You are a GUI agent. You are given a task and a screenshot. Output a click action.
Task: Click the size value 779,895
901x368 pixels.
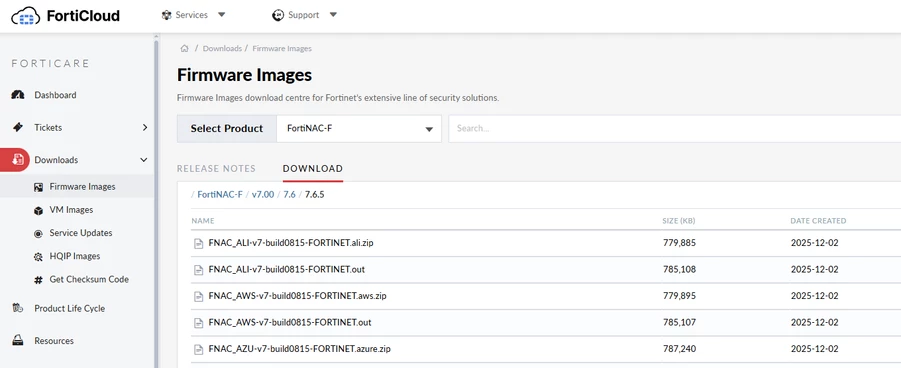(x=679, y=296)
